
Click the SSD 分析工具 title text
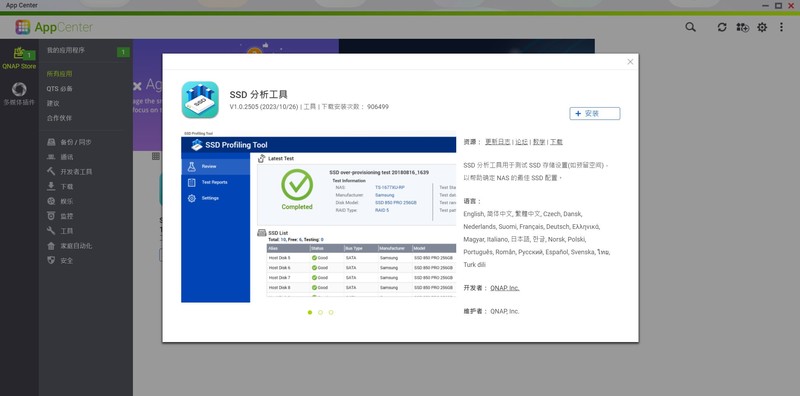pyautogui.click(x=259, y=94)
